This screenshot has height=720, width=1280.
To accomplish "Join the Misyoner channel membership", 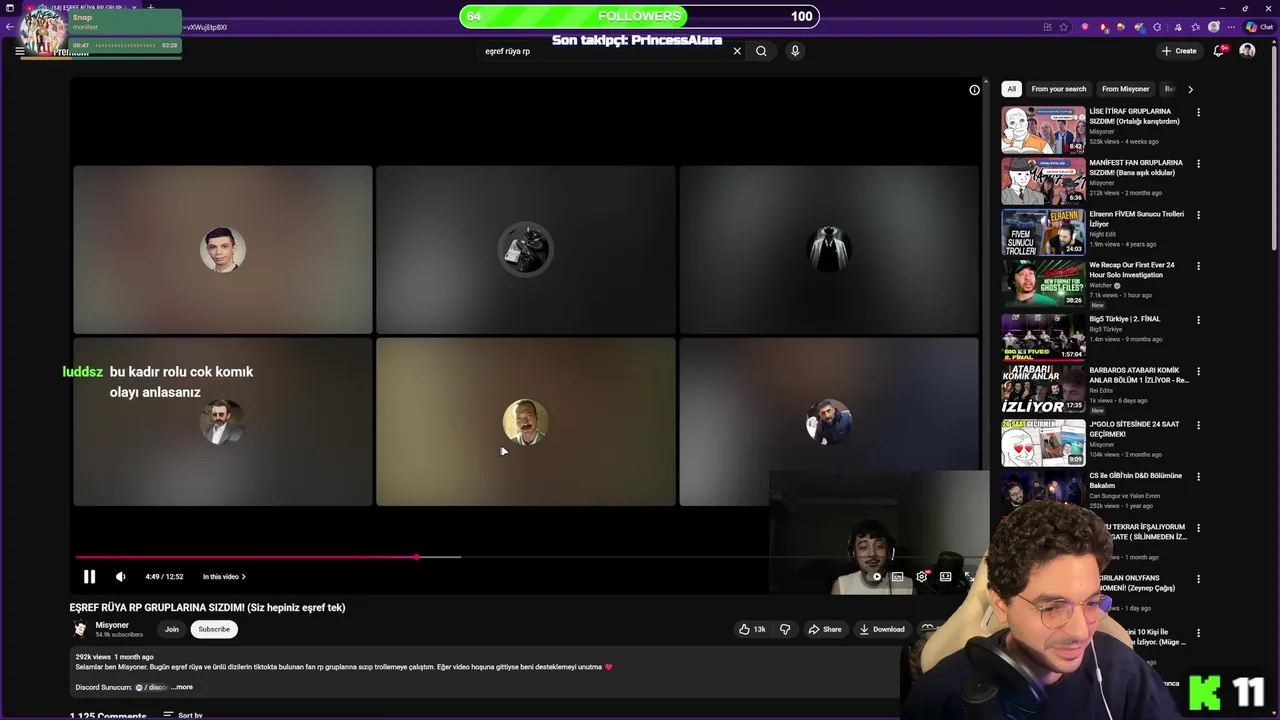I will tap(172, 629).
